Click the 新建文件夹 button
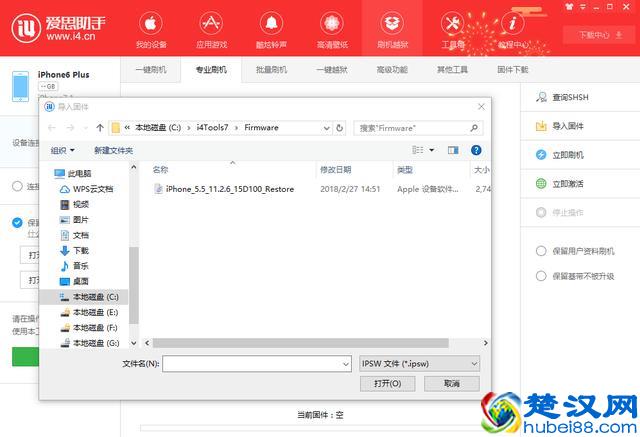Screen dimensions: 640x437 (x=113, y=150)
